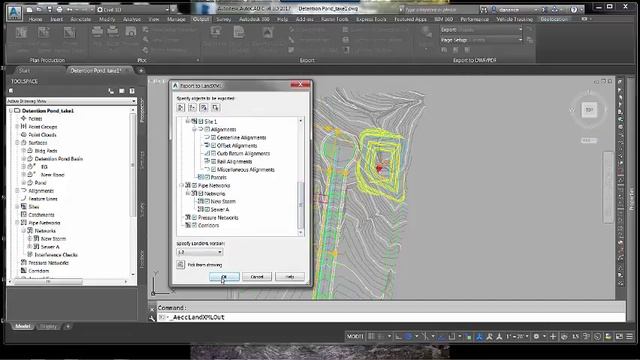Expand Sites node in Toolspace tree
The image size is (640, 360).
(18, 207)
